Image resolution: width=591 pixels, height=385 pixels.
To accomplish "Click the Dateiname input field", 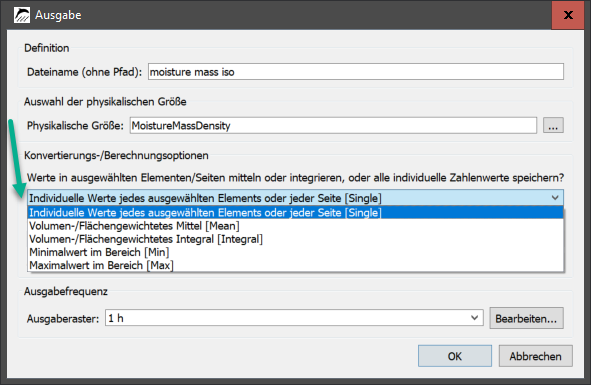I will 356,72.
